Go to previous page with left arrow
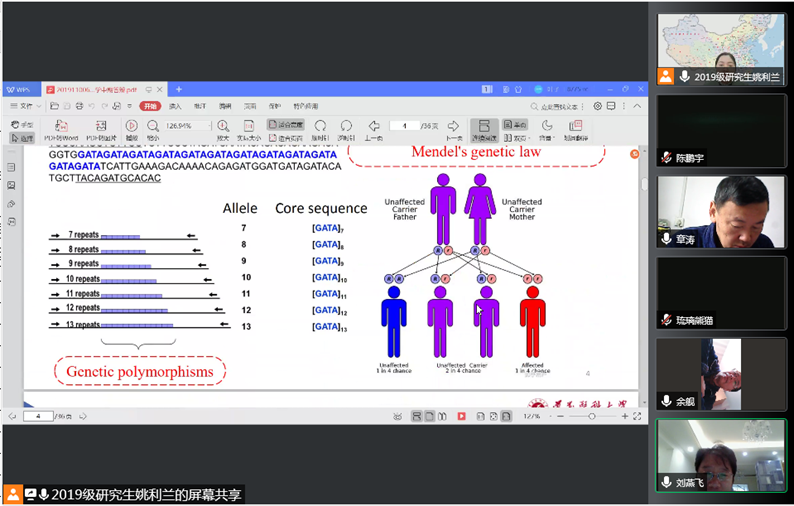Viewport: 794px width, 506px height. pyautogui.click(x=374, y=125)
